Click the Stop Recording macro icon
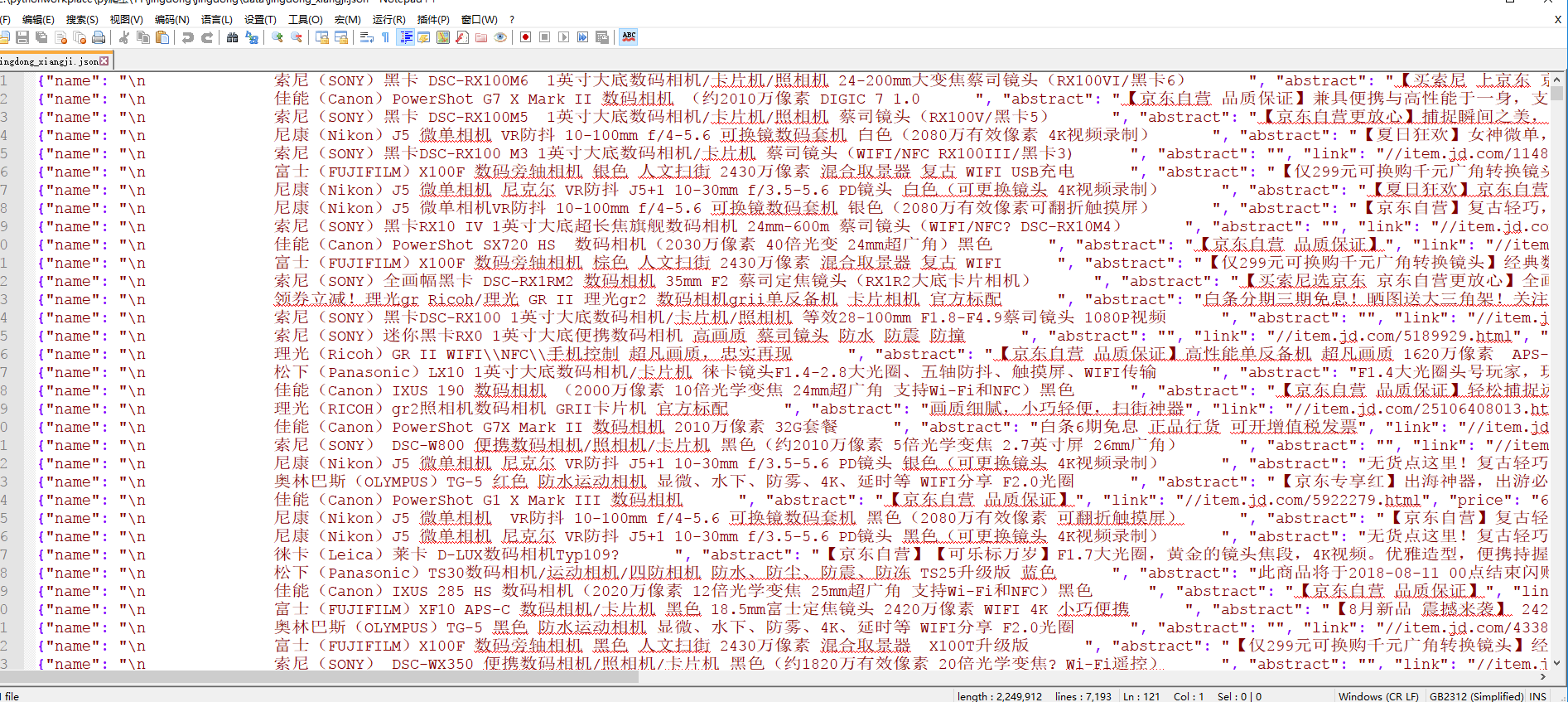The width and height of the screenshot is (1568, 702). pos(544,37)
